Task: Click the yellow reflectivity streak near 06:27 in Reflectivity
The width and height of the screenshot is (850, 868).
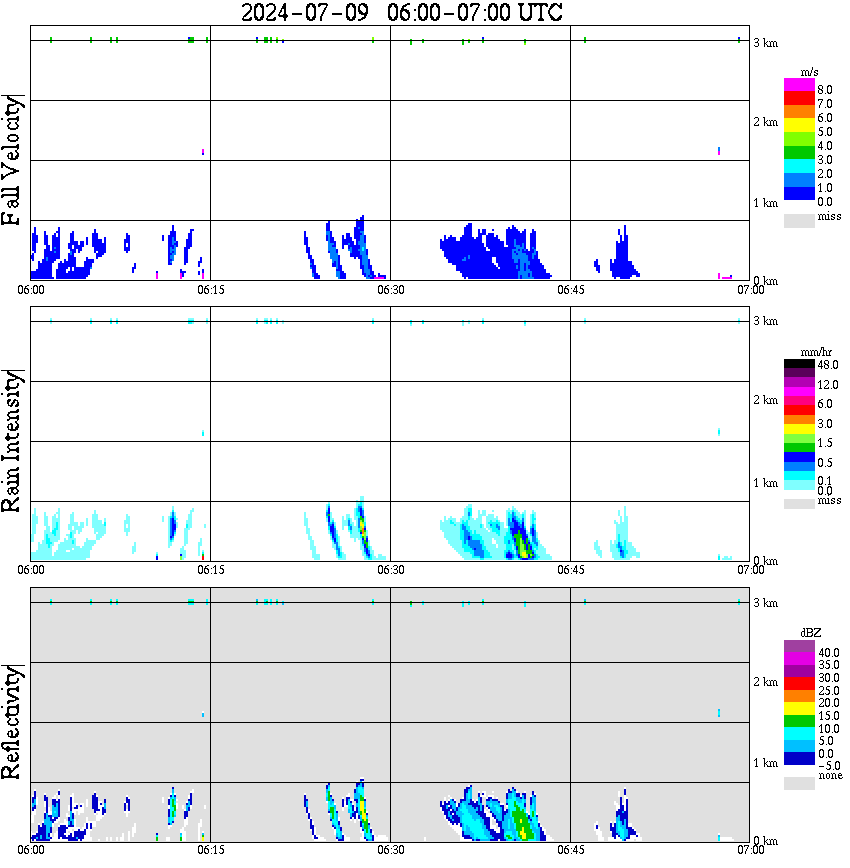Action: tap(363, 807)
